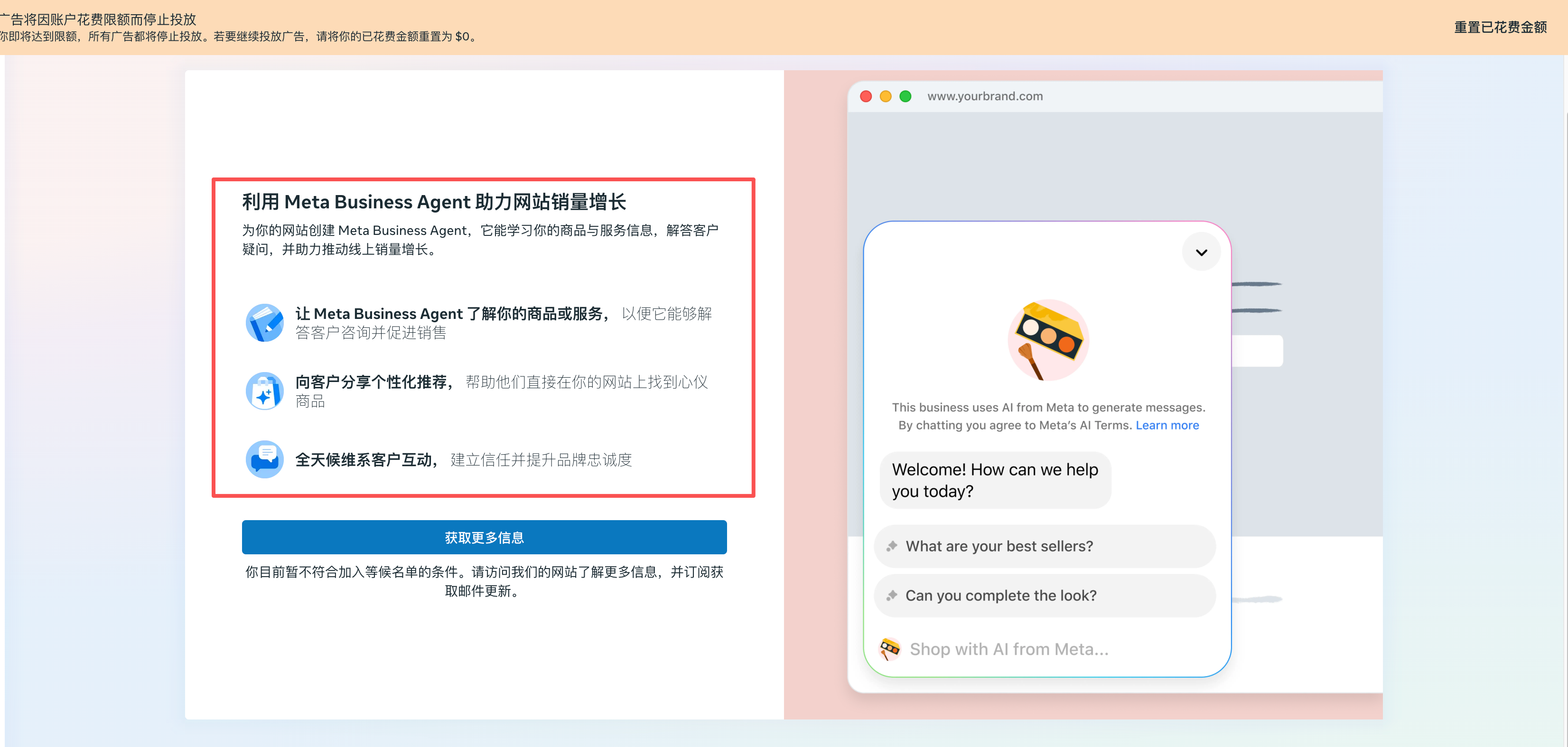Click the pencil notebook icon for product learning
Viewport: 1568px width, 747px height.
[x=264, y=323]
